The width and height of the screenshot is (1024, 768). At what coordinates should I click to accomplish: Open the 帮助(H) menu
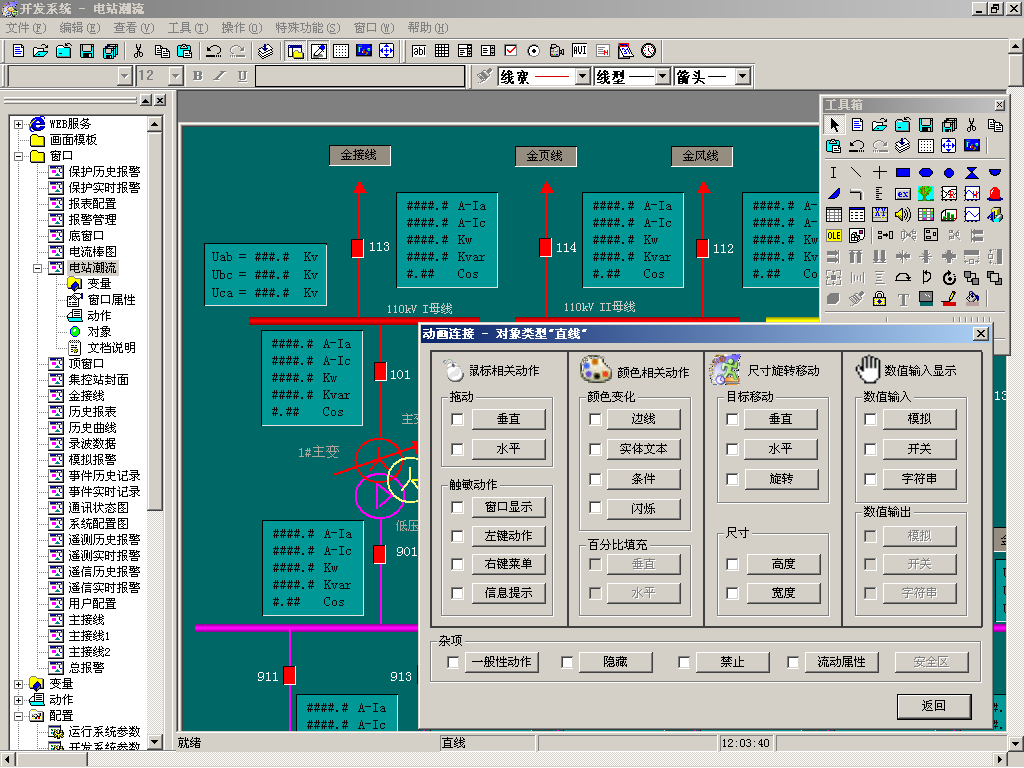tap(428, 27)
